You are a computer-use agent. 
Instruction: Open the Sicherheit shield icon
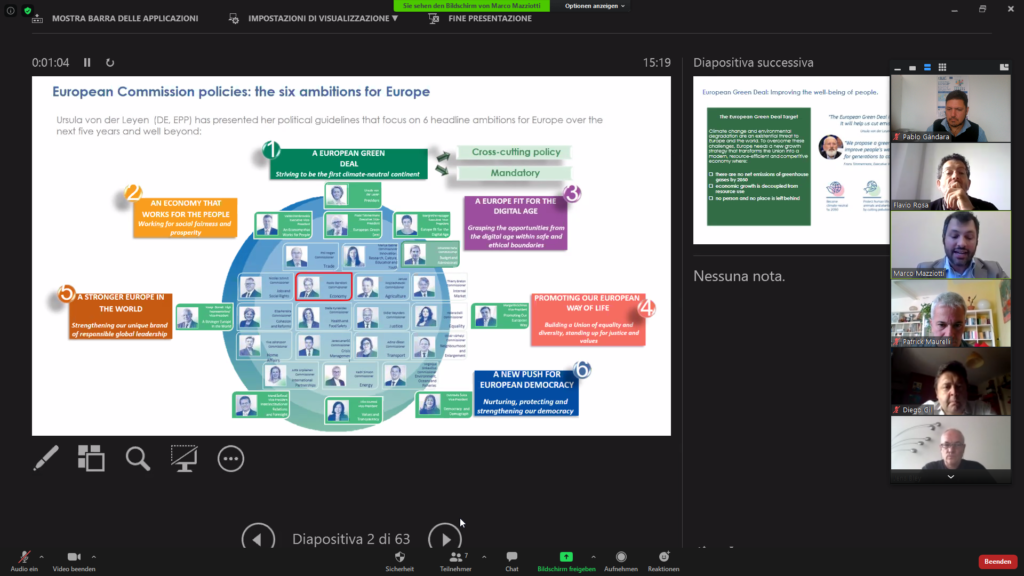click(x=399, y=557)
